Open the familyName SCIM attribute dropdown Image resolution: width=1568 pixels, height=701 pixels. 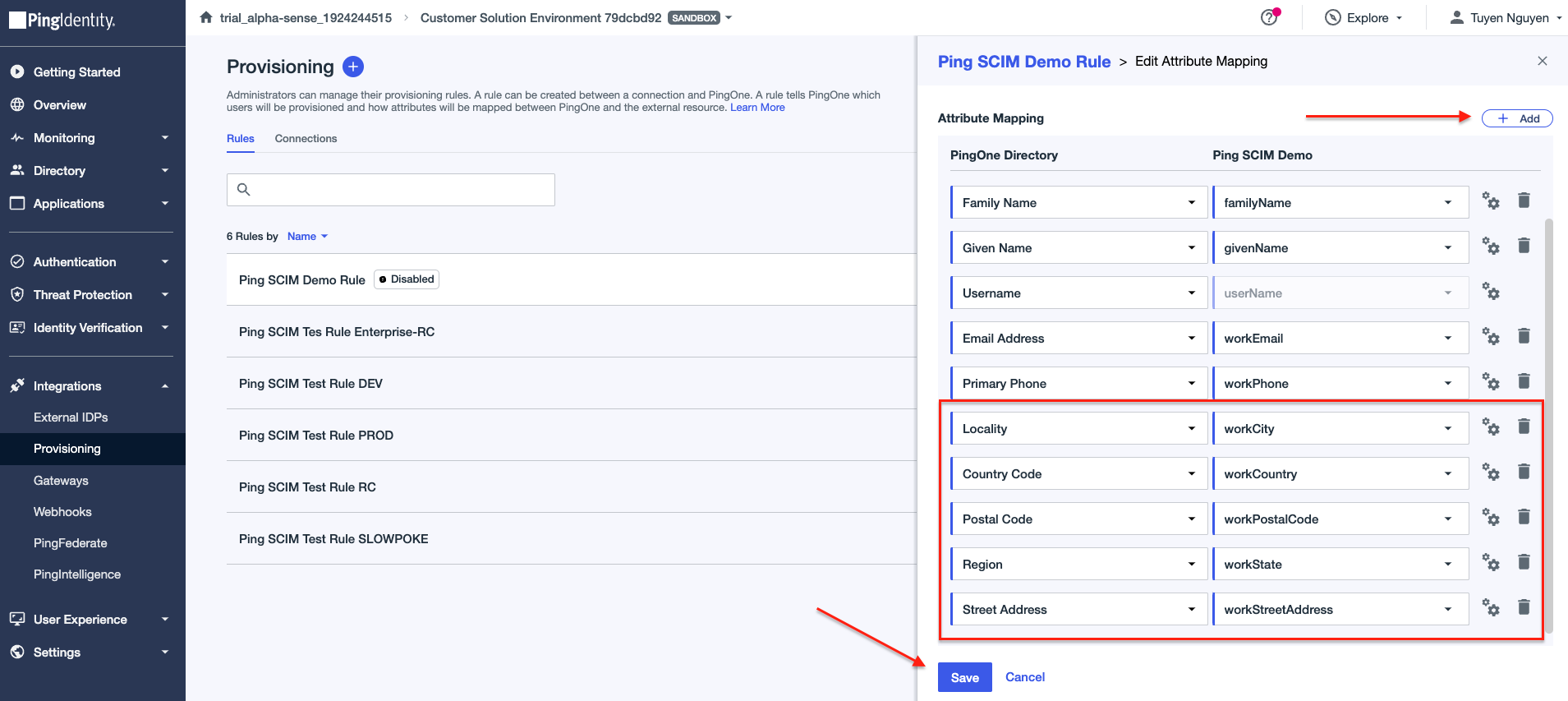[1340, 202]
